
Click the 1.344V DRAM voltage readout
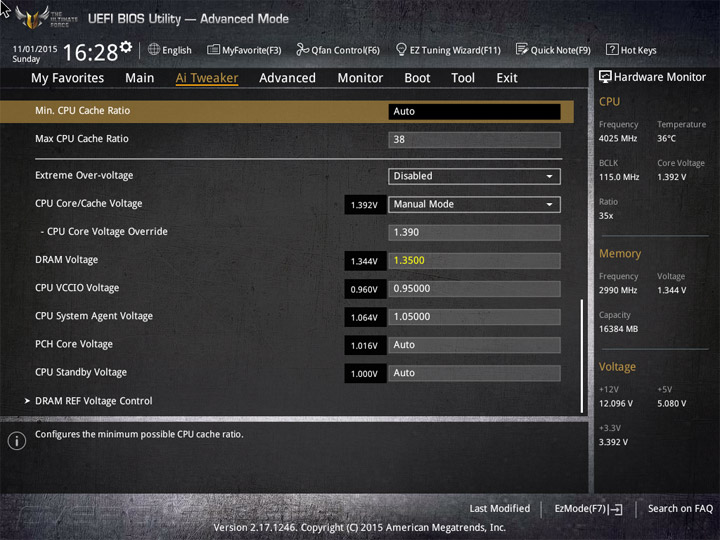365,261
